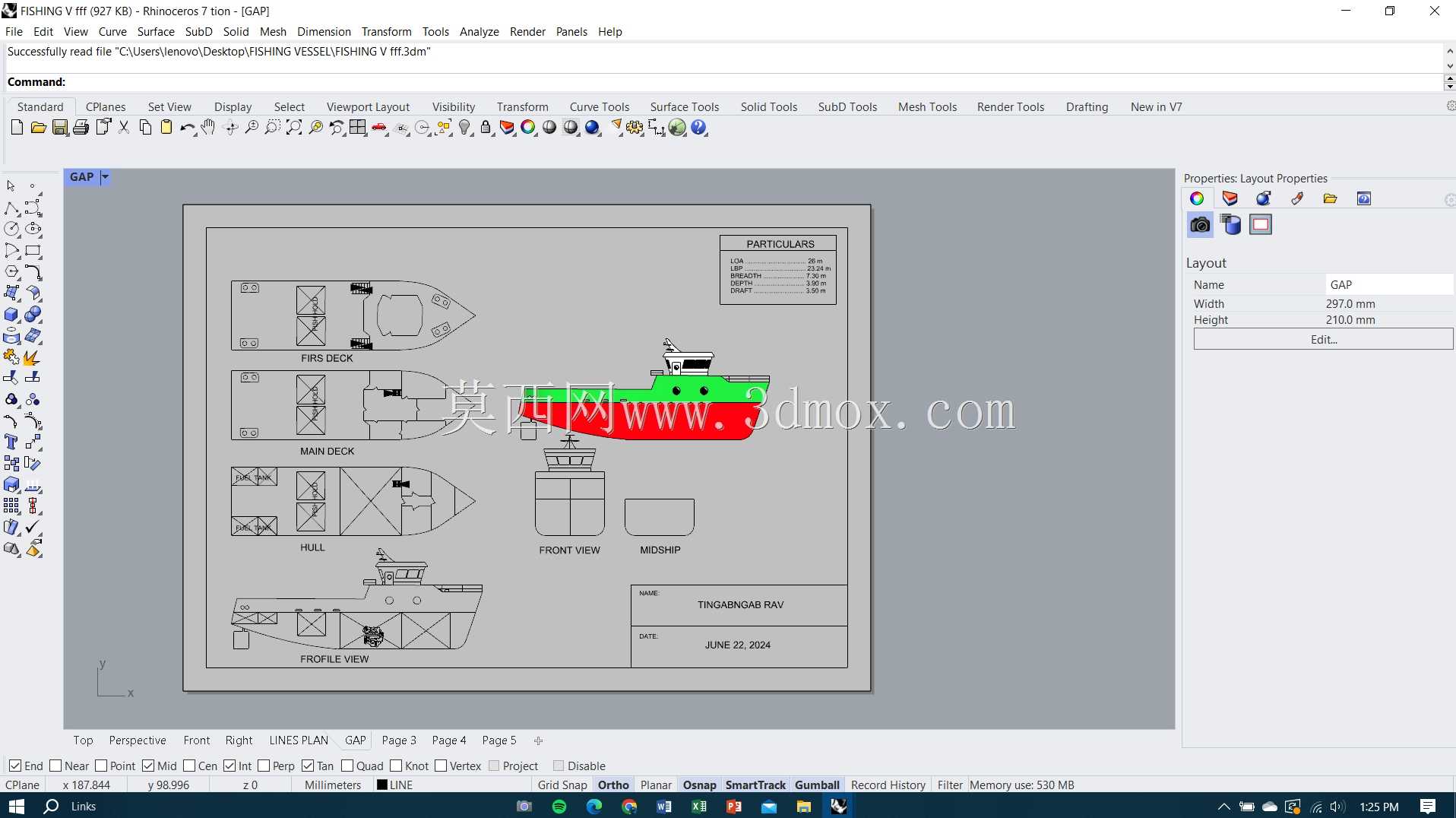Open the Surface menu
Screen dimensions: 1456x818
[156, 32]
